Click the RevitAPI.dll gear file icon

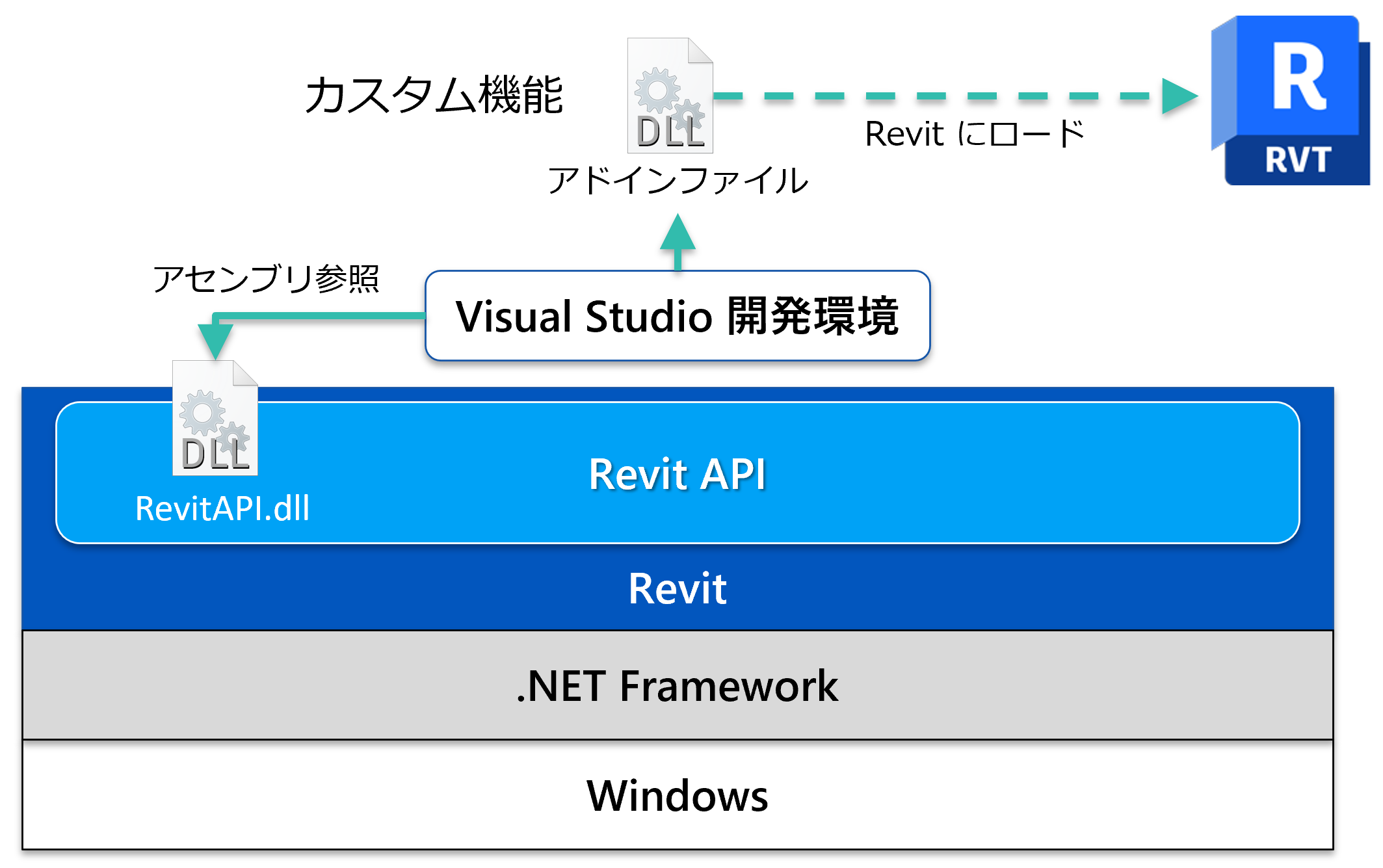(x=215, y=418)
